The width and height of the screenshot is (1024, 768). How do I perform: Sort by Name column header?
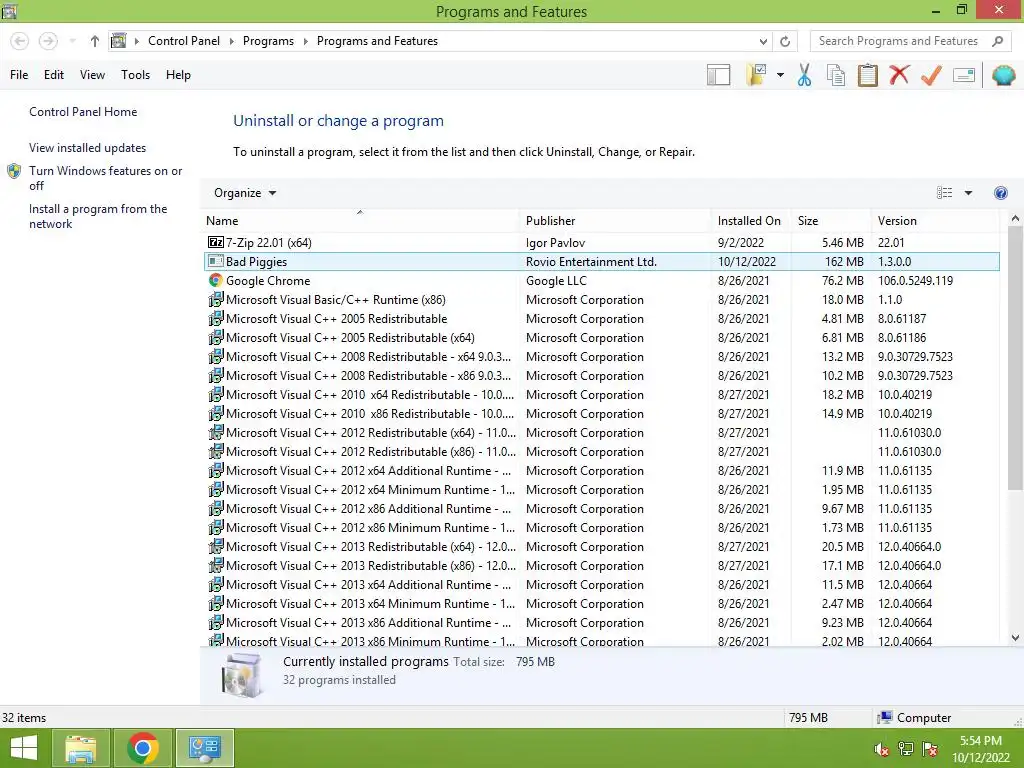359,221
